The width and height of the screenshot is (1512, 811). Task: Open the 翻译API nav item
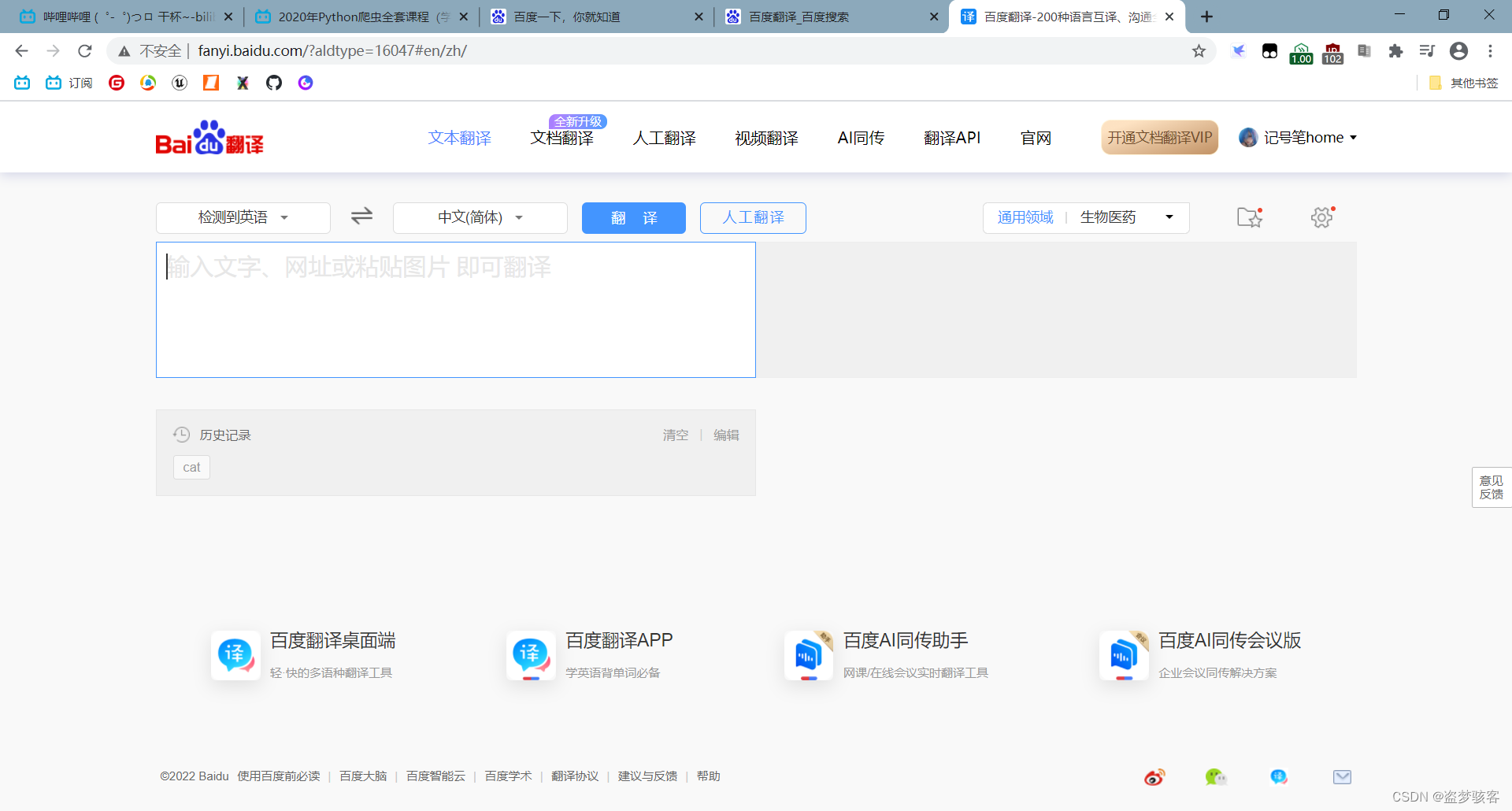(952, 138)
